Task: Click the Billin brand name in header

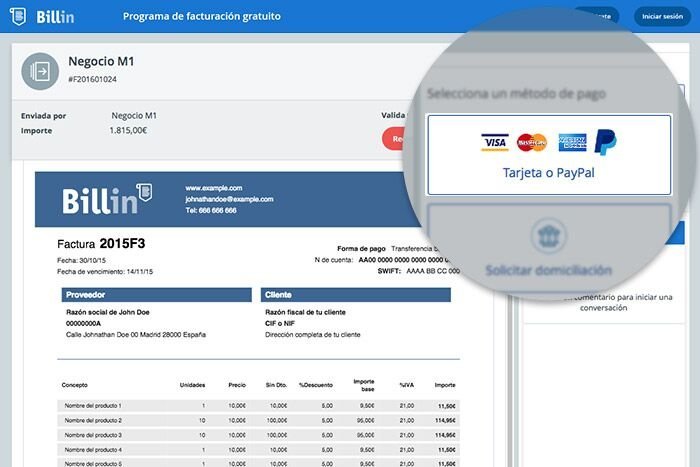Action: click(55, 17)
